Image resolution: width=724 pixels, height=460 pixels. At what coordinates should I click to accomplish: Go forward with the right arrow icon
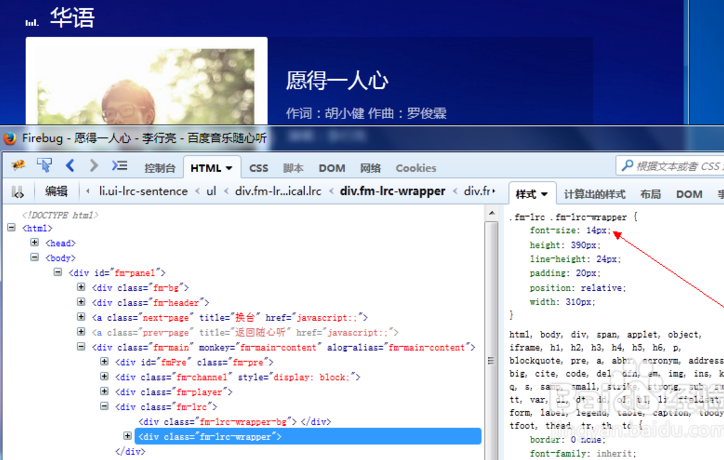[x=94, y=165]
